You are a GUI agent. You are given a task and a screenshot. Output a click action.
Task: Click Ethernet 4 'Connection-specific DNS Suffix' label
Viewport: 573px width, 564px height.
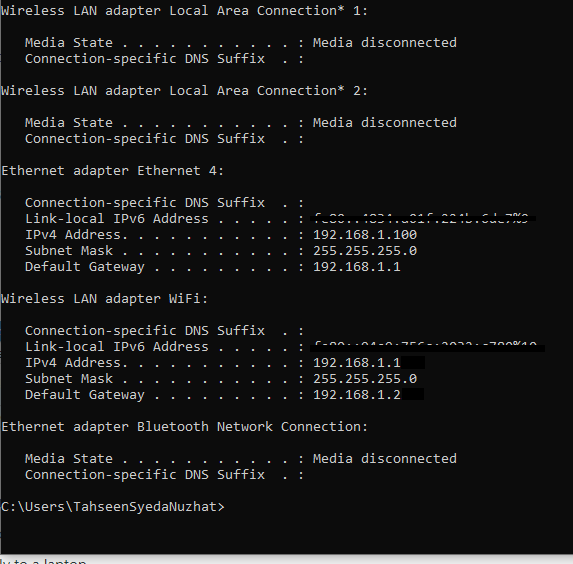[145, 203]
